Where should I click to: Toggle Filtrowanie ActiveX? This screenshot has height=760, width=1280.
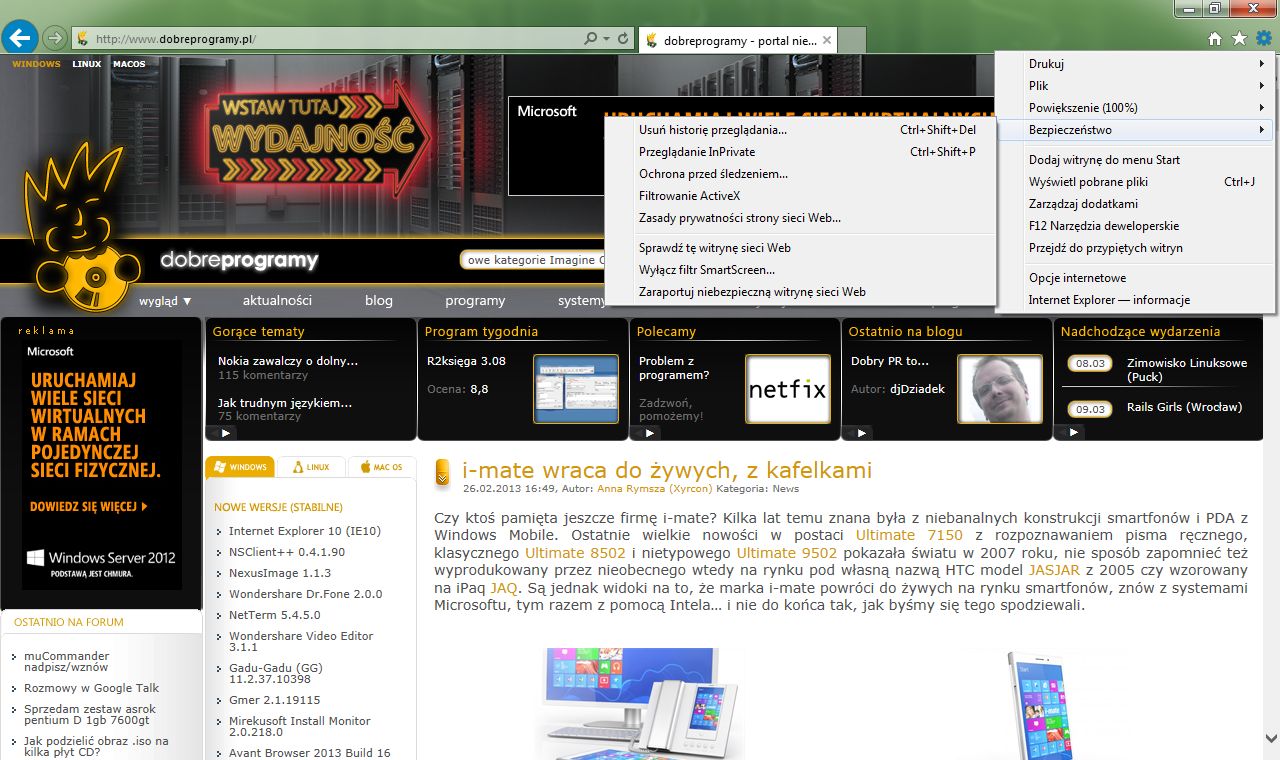(x=801, y=196)
